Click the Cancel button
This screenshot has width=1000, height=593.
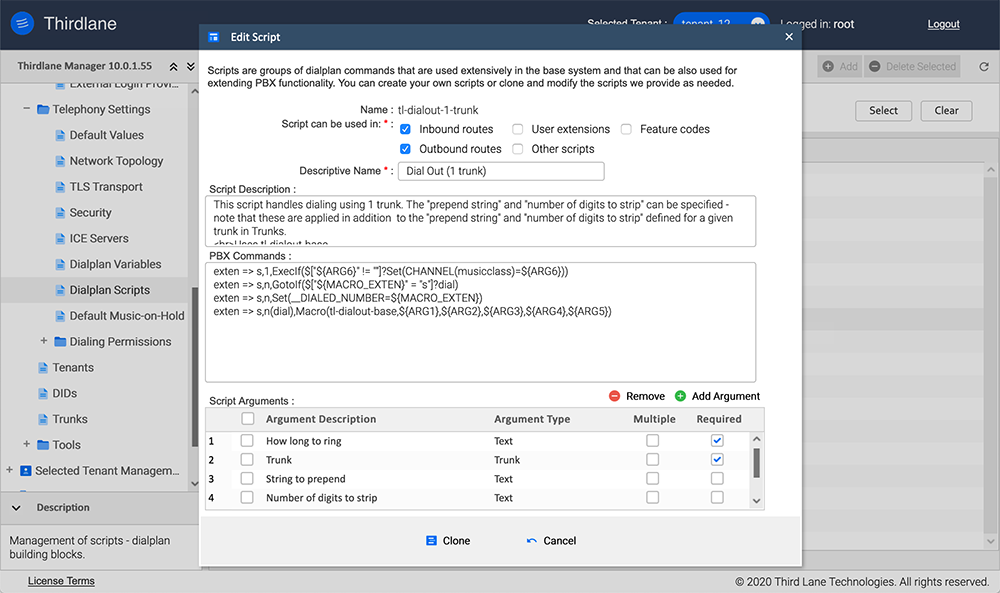(552, 541)
